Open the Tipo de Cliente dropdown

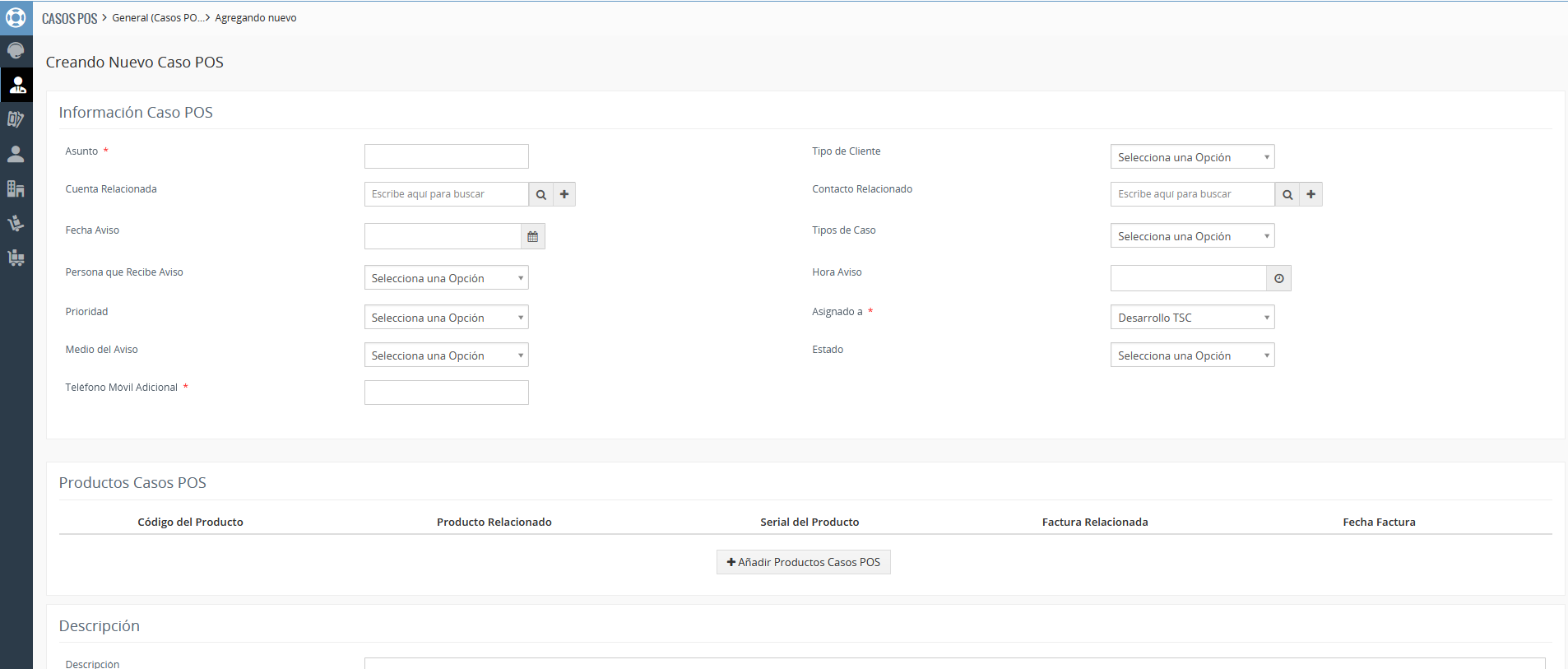point(1192,156)
